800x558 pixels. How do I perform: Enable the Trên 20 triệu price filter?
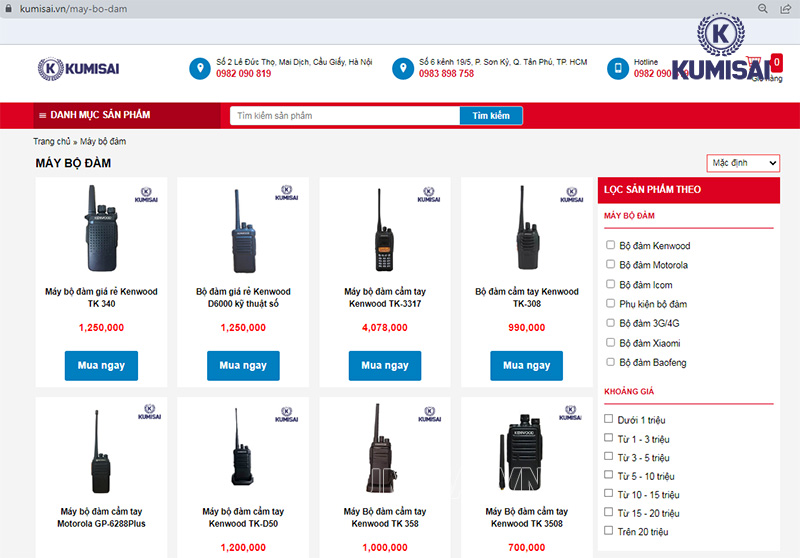tap(608, 530)
